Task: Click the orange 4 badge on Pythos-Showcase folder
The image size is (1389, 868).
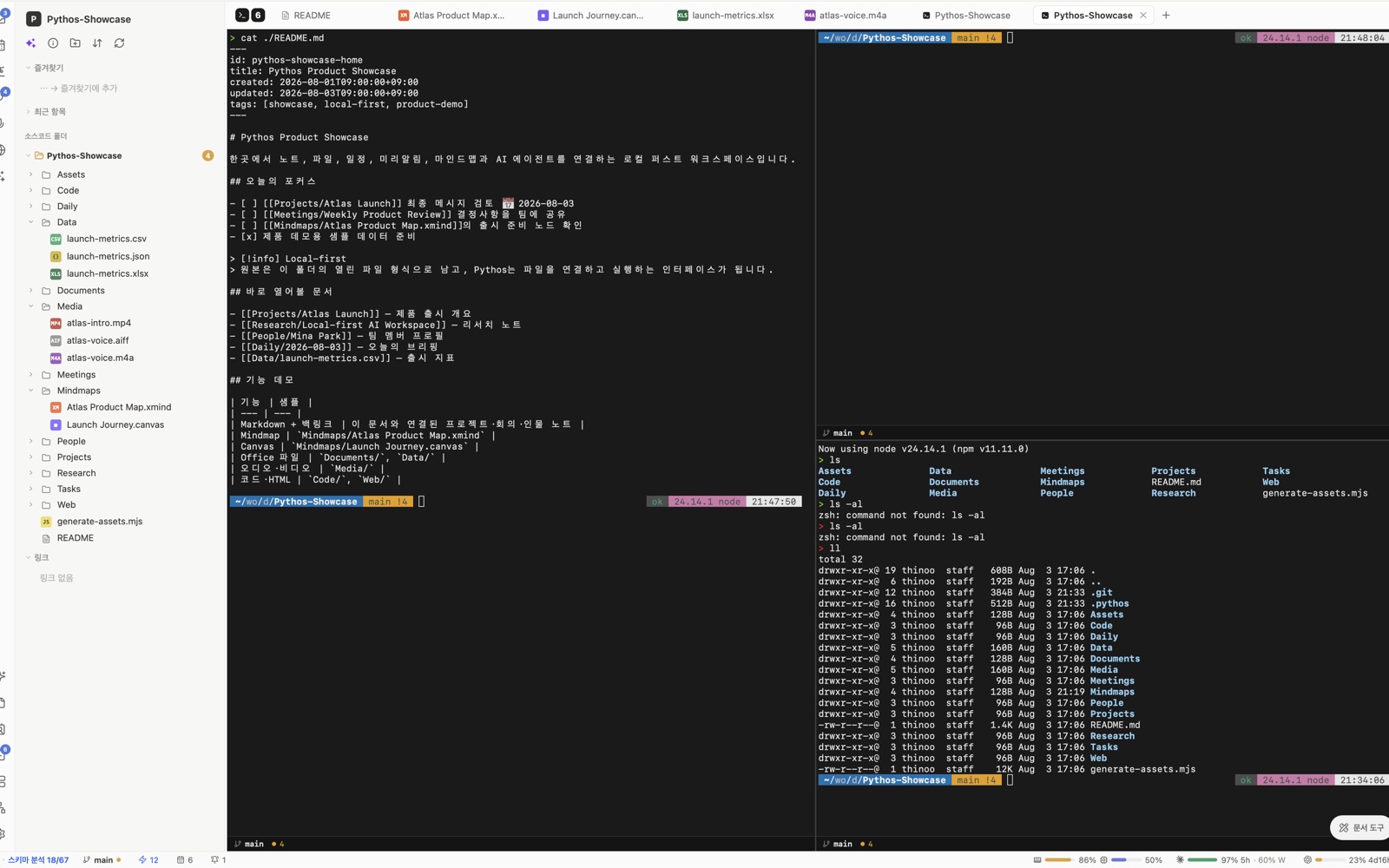Action: (x=207, y=155)
